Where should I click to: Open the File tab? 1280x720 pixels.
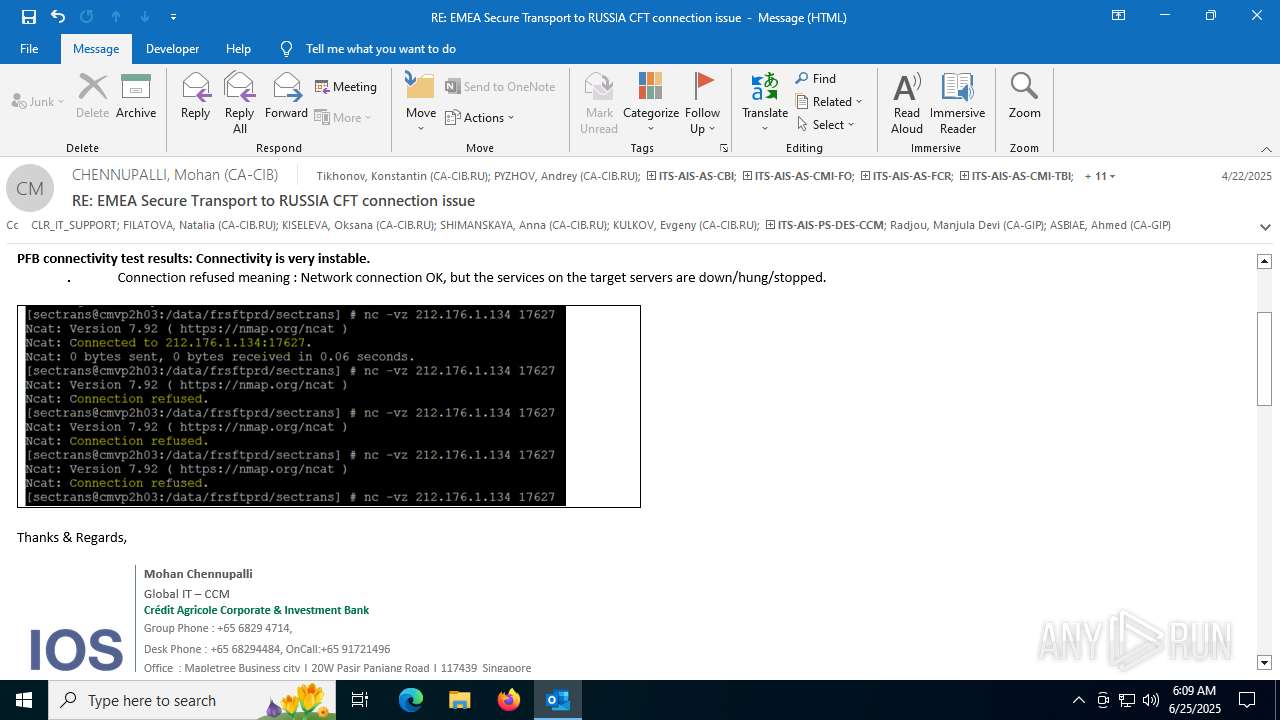pos(29,49)
